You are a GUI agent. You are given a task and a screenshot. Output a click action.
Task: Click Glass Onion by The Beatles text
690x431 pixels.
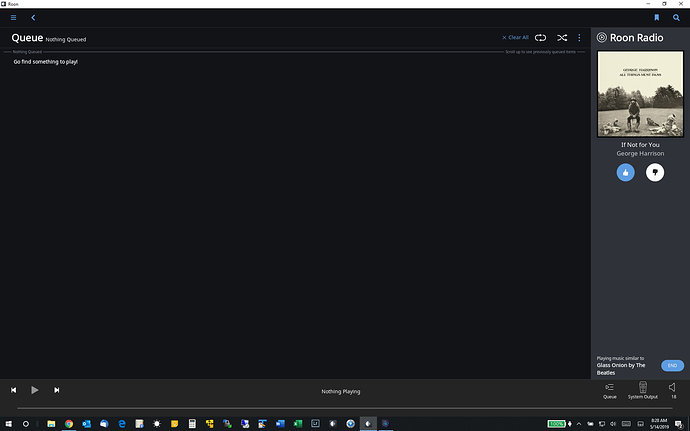coord(621,369)
